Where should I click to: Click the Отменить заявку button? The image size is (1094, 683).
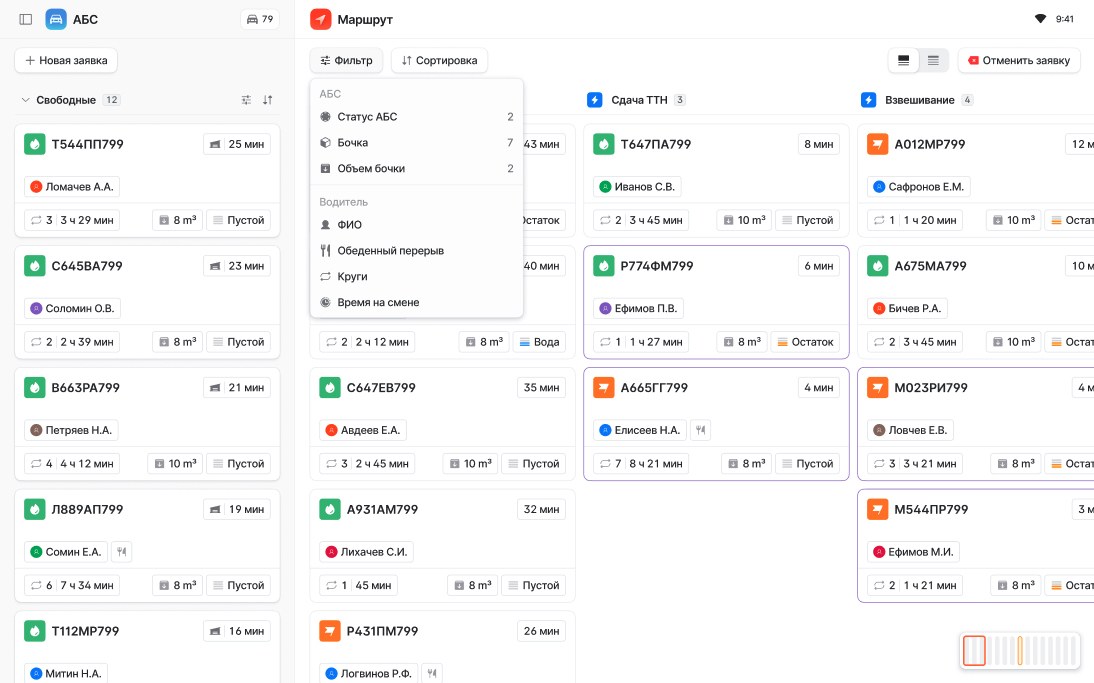pos(1019,61)
